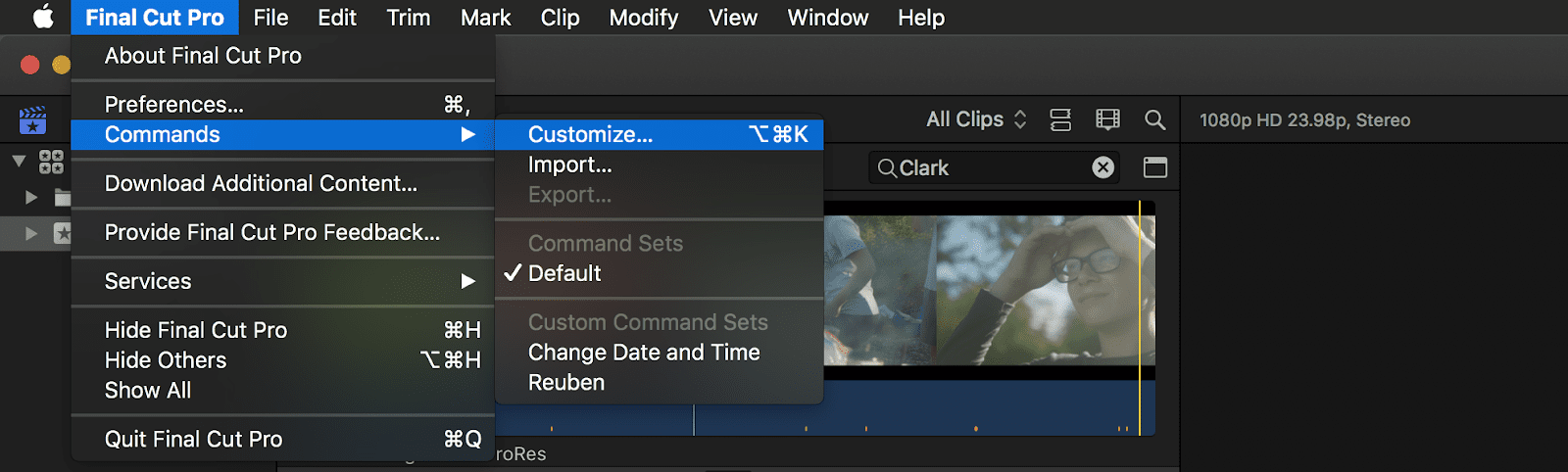
Task: Click the clip grouping and sorting icon
Action: coord(1060,119)
